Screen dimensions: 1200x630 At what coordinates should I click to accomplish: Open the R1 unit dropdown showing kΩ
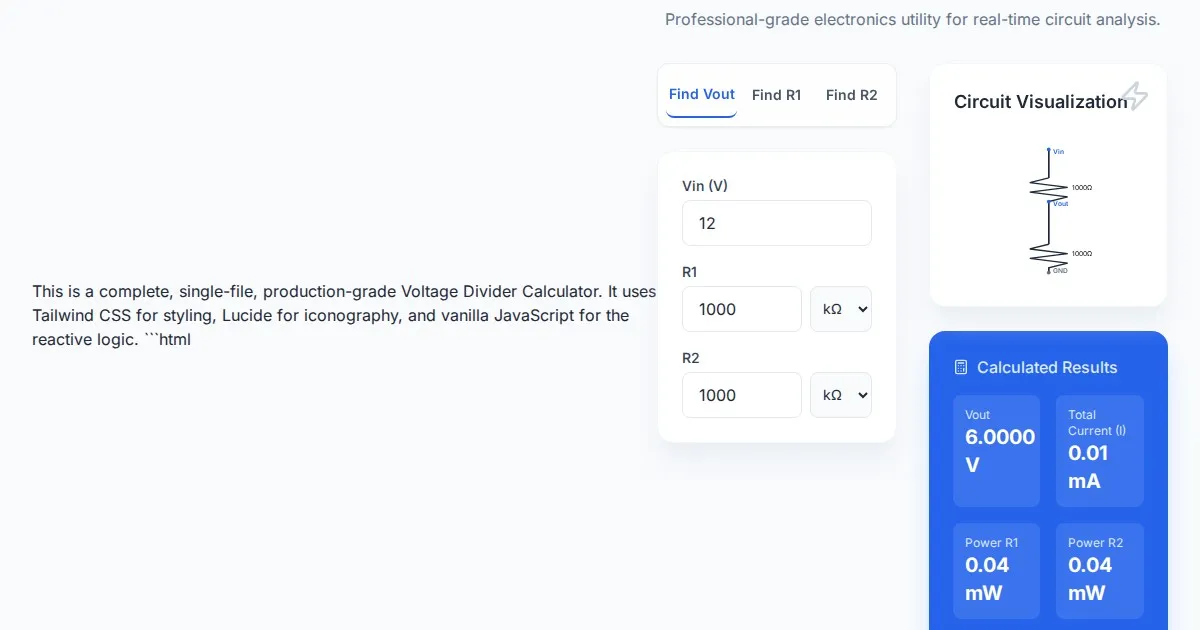click(x=840, y=309)
